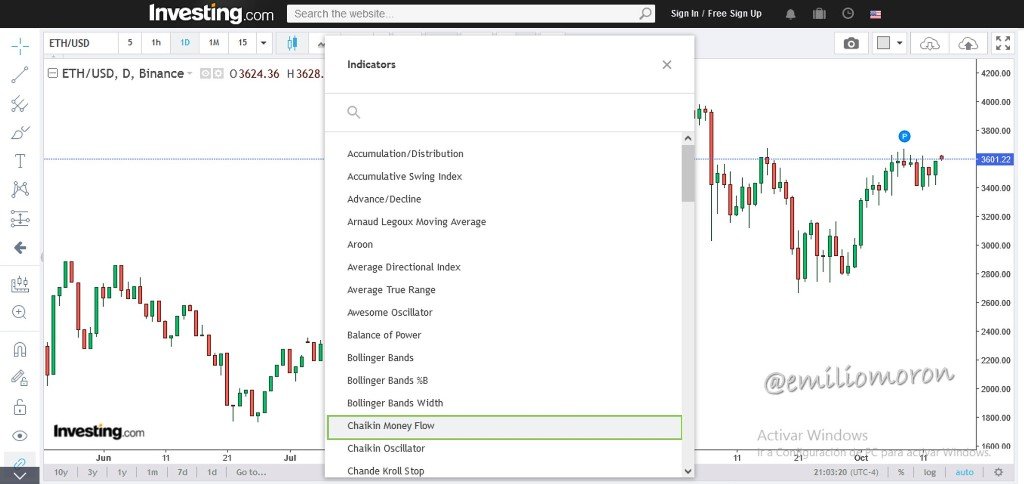Open series format gear next to title

218,74
